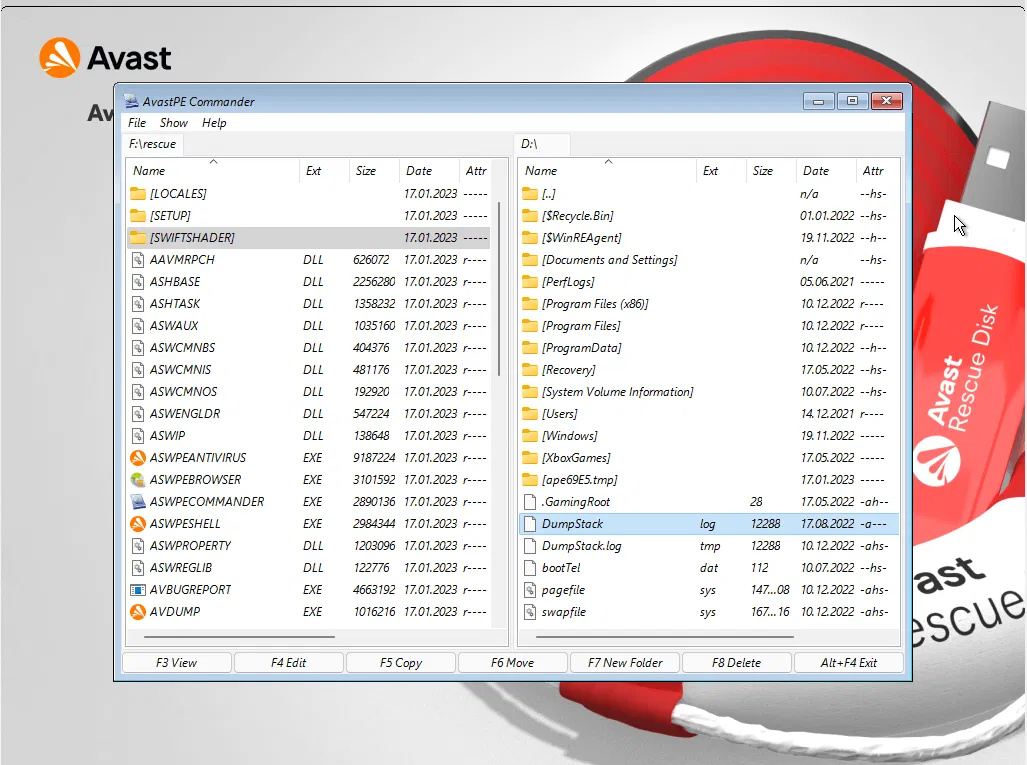Select the AVDUMP Avast icon
Viewport: 1027px width, 765px height.
(x=138, y=612)
